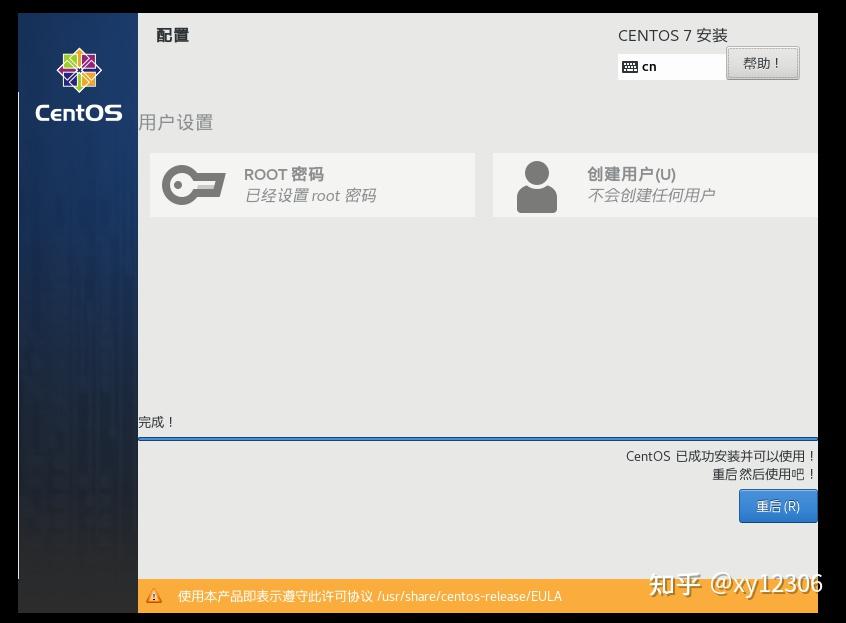Click the orange license agreement banner

pos(490,596)
